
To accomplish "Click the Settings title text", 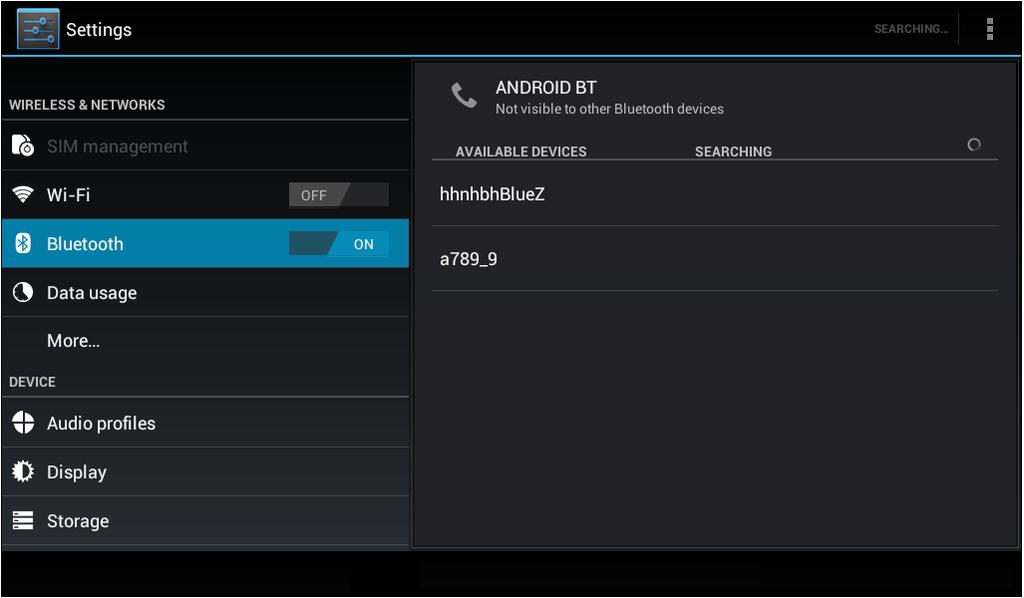I will pyautogui.click(x=99, y=29).
